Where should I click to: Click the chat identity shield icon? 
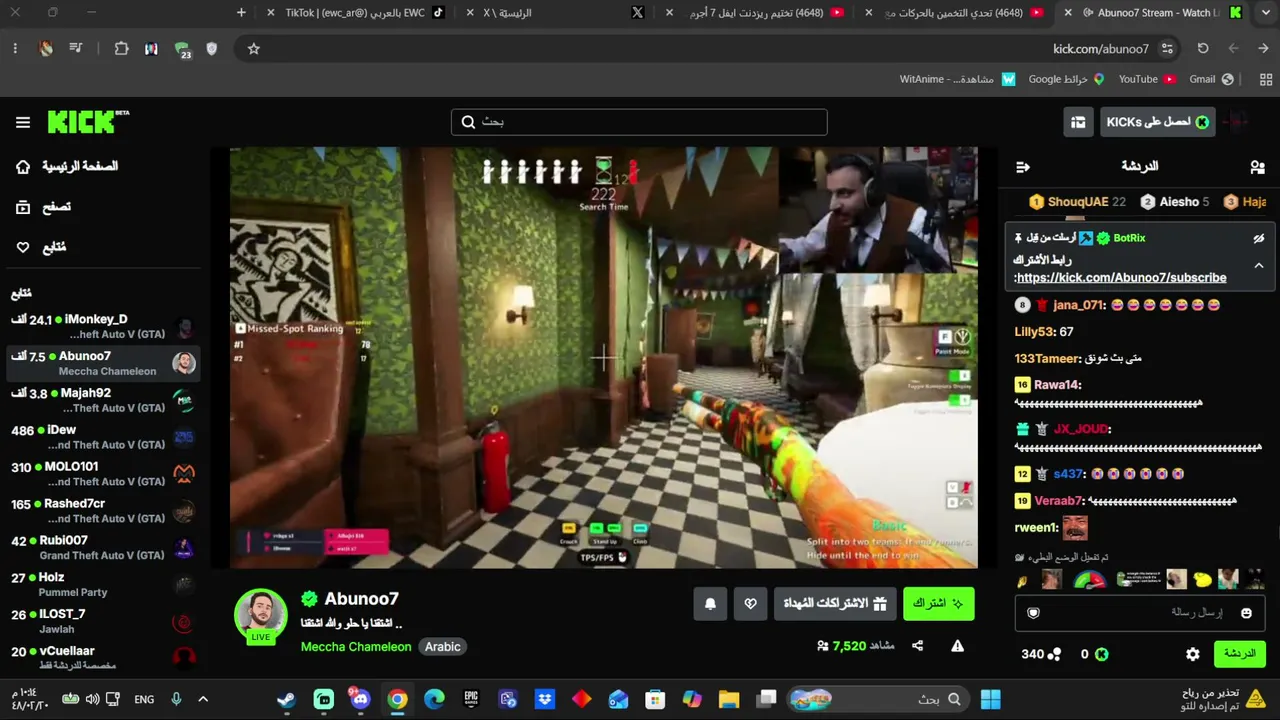(x=1034, y=613)
